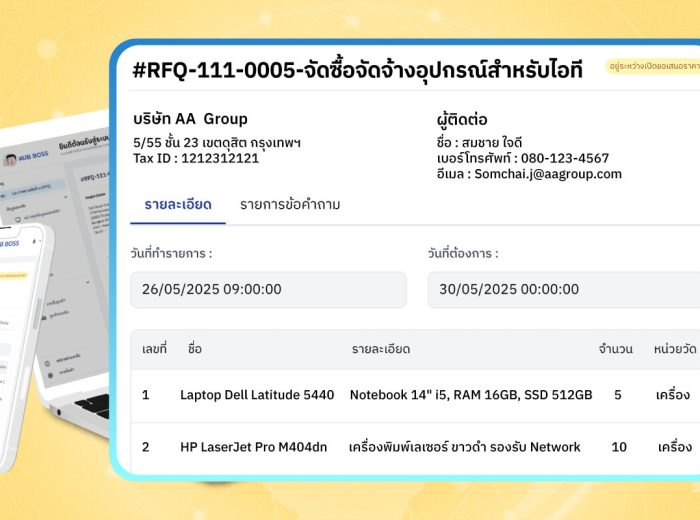Select the HP LaserJet Pro M404dn item name
This screenshot has height=520, width=700.
(x=254, y=447)
